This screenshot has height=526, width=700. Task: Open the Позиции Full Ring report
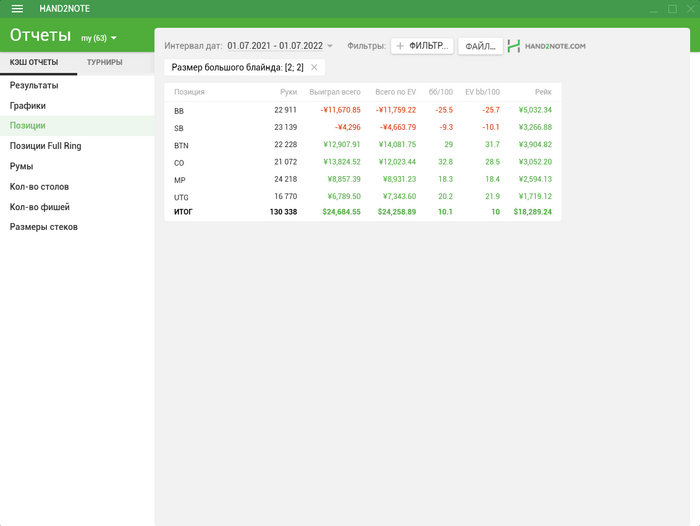77,146
